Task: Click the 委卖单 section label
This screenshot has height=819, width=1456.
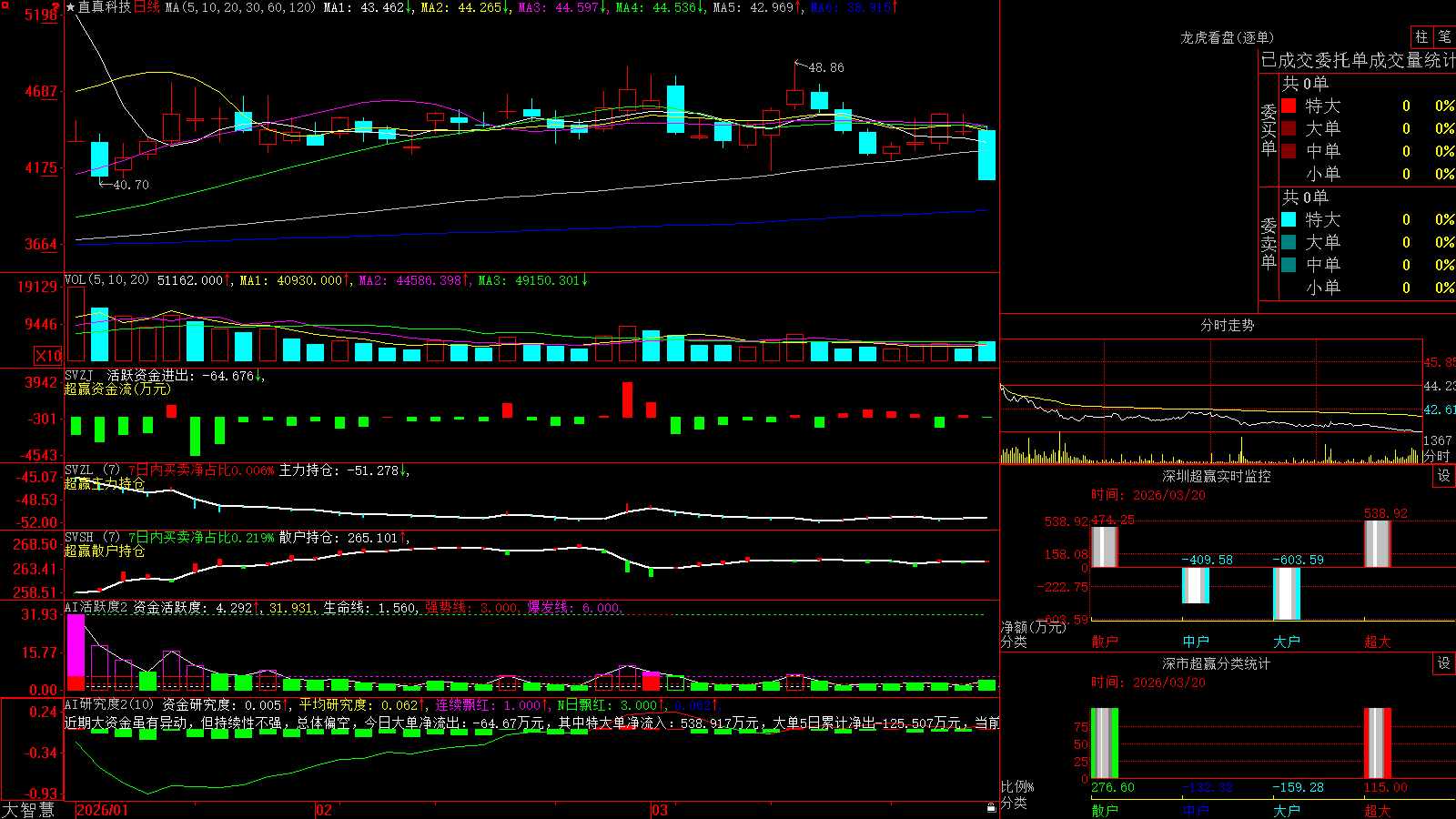Action: [x=1269, y=243]
